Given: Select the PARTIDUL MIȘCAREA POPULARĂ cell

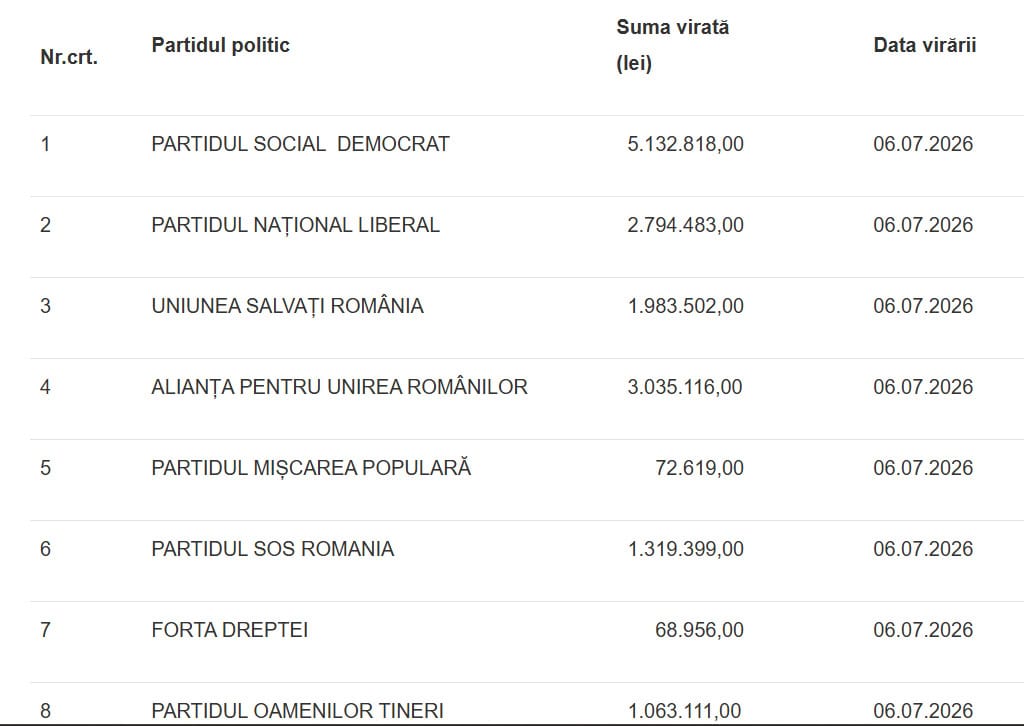Looking at the screenshot, I should pyautogui.click(x=311, y=467).
